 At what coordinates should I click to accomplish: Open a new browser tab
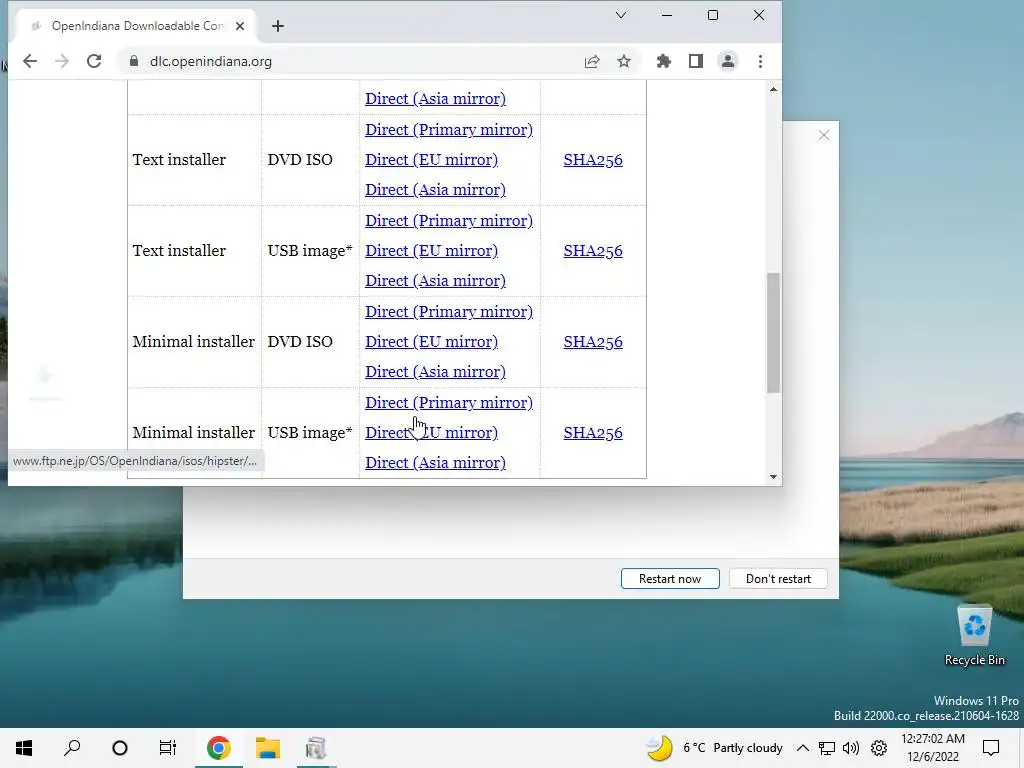point(278,26)
